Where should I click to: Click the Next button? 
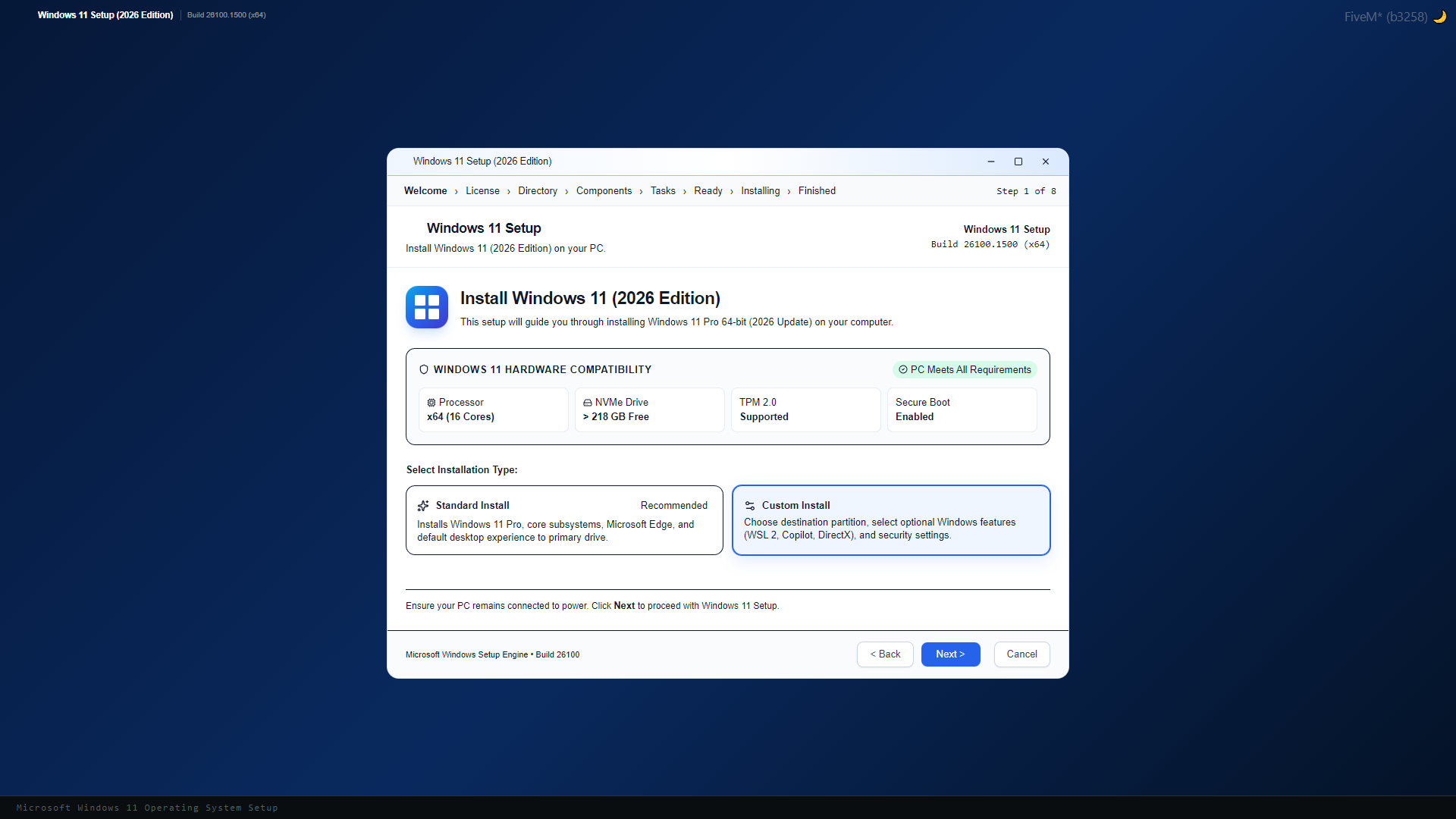(x=950, y=654)
